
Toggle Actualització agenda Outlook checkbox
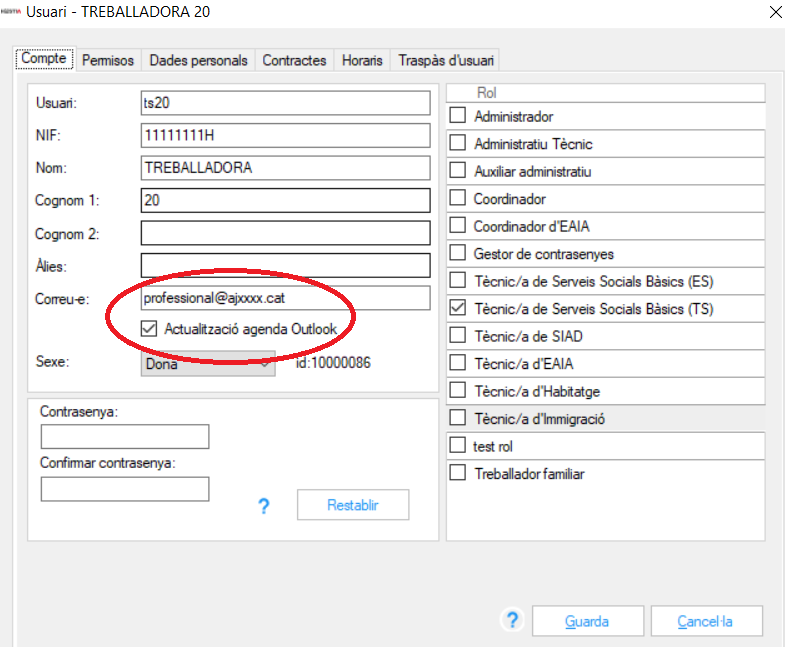[150, 328]
